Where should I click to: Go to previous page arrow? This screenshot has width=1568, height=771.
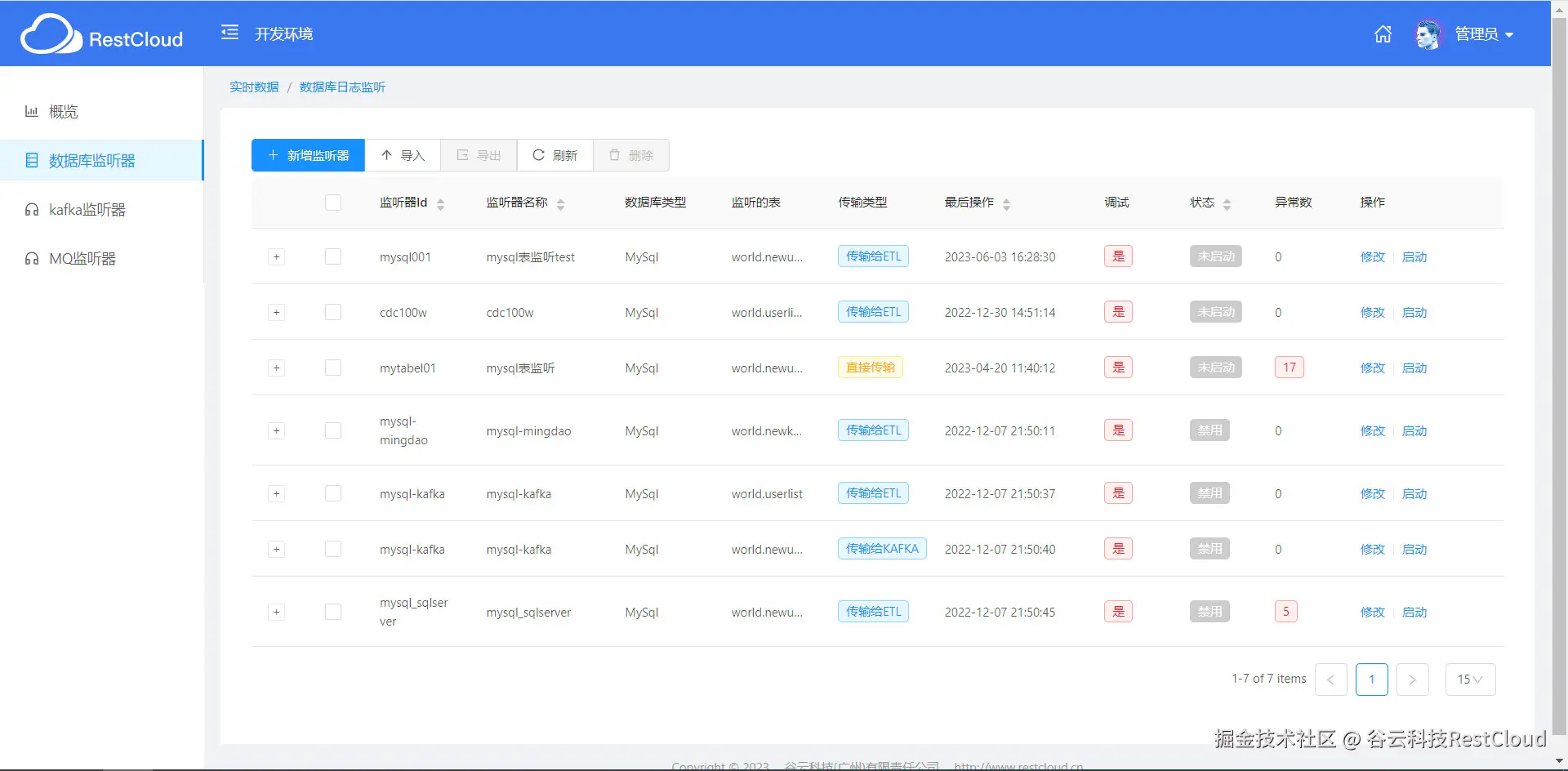(x=1330, y=680)
